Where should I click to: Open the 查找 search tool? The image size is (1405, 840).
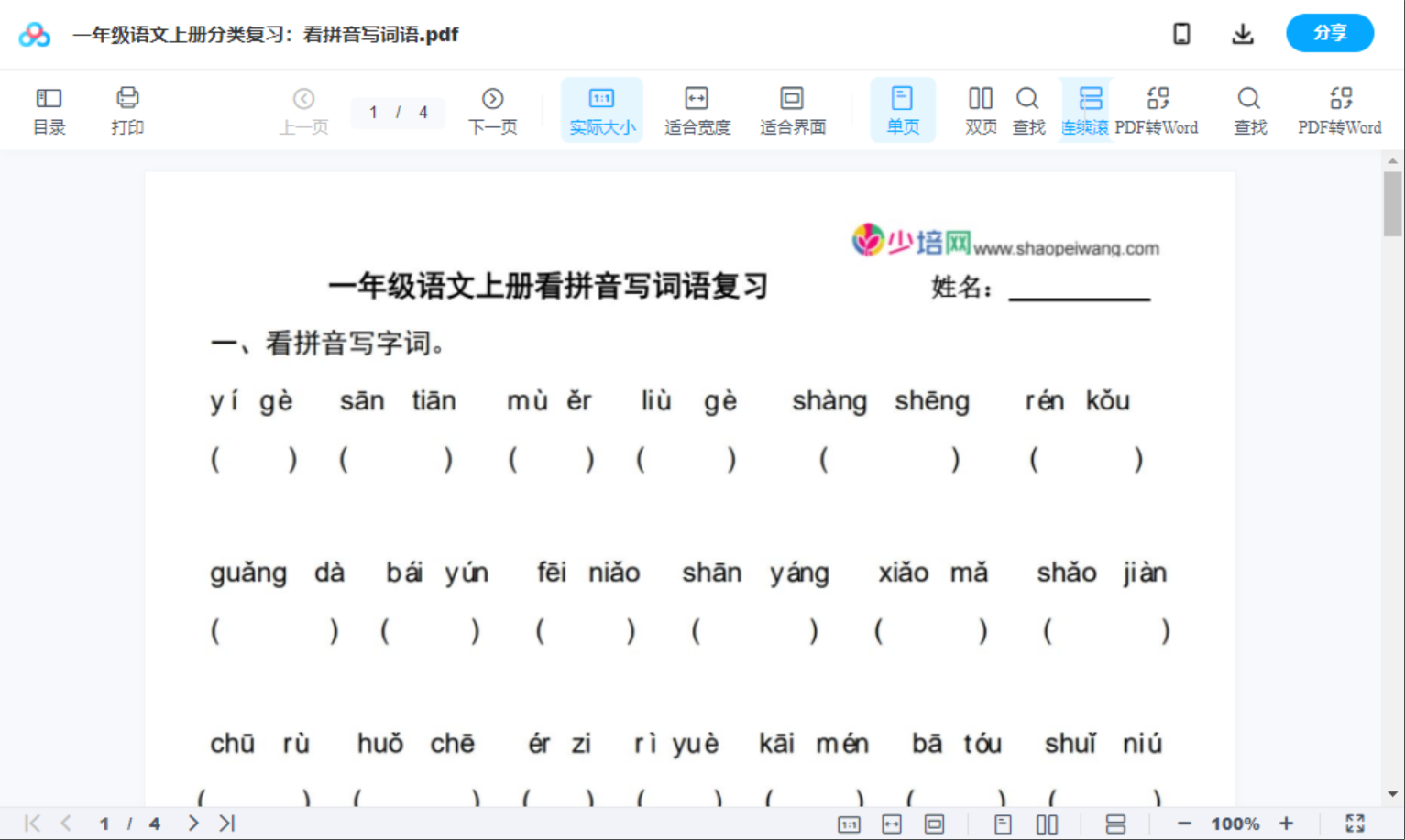[x=1028, y=109]
